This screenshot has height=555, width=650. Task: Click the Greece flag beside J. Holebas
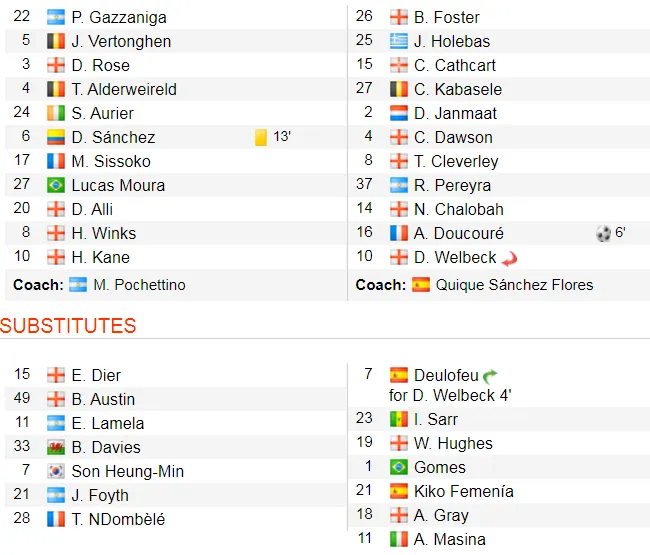click(x=398, y=41)
